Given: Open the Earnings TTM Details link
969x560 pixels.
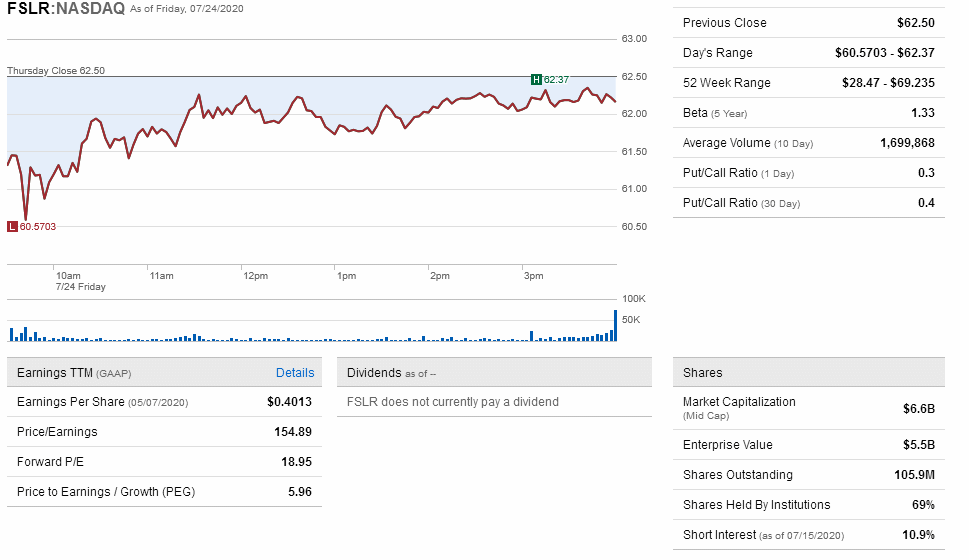Looking at the screenshot, I should click(x=295, y=373).
